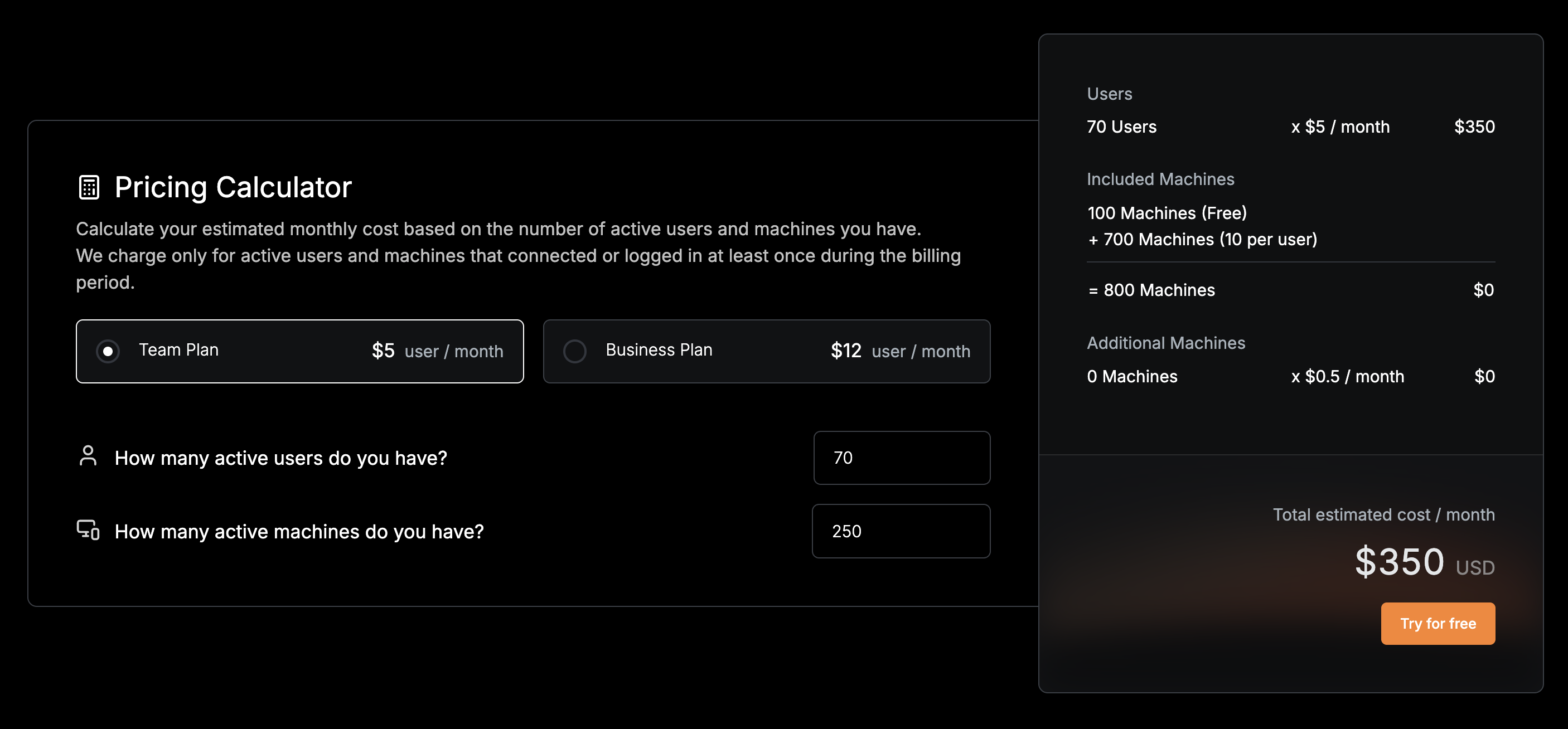Select the Team Plan radio button
Screen dimensions: 1568x729
[x=108, y=351]
